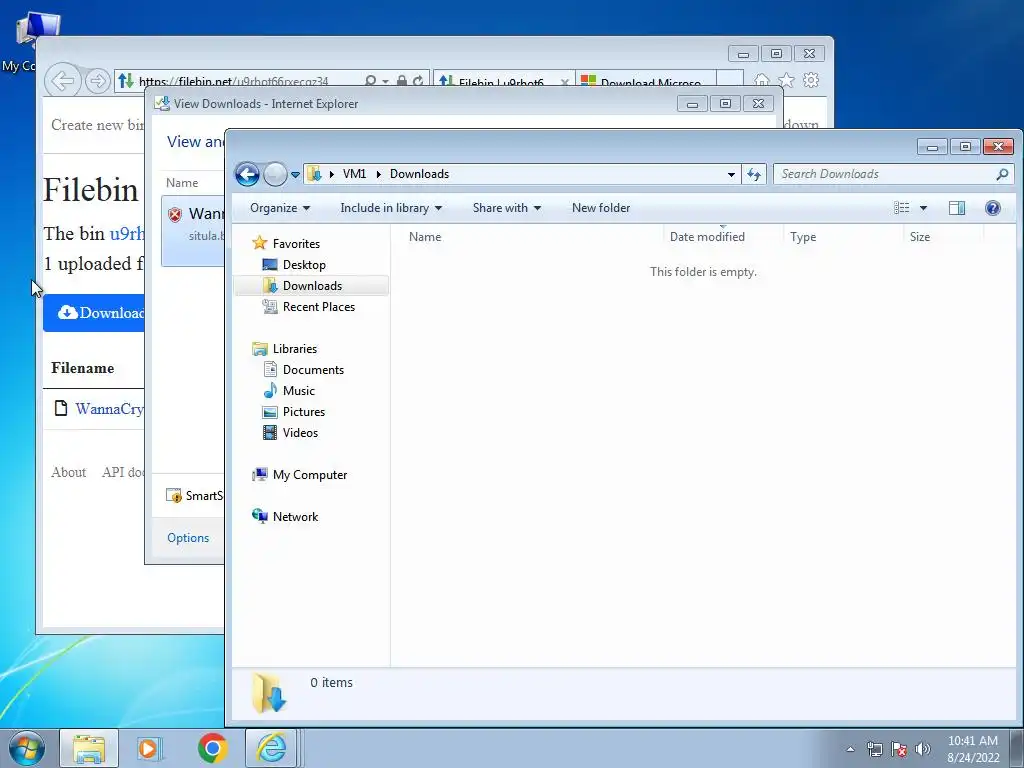Open the WannaCry file link on Filebin

click(108, 409)
